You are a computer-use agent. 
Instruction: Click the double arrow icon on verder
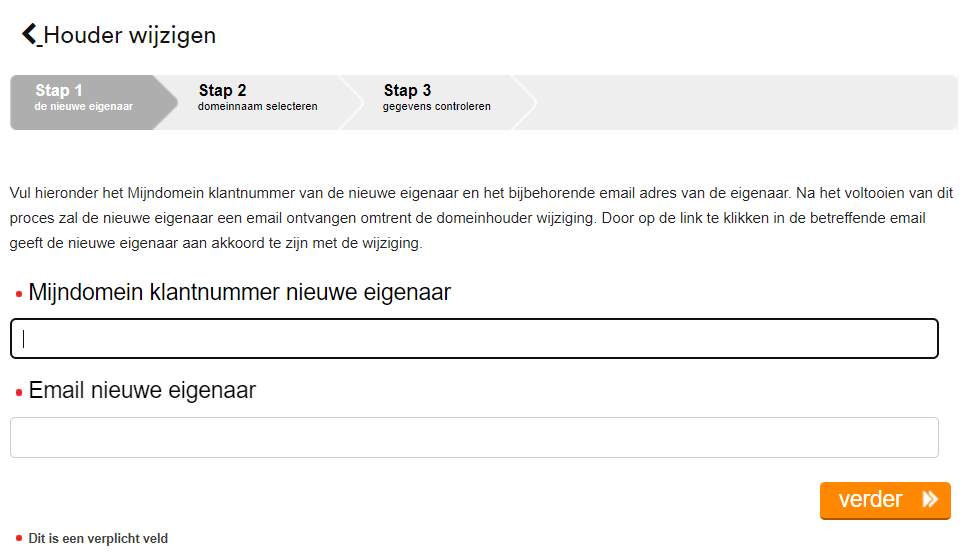click(x=930, y=500)
